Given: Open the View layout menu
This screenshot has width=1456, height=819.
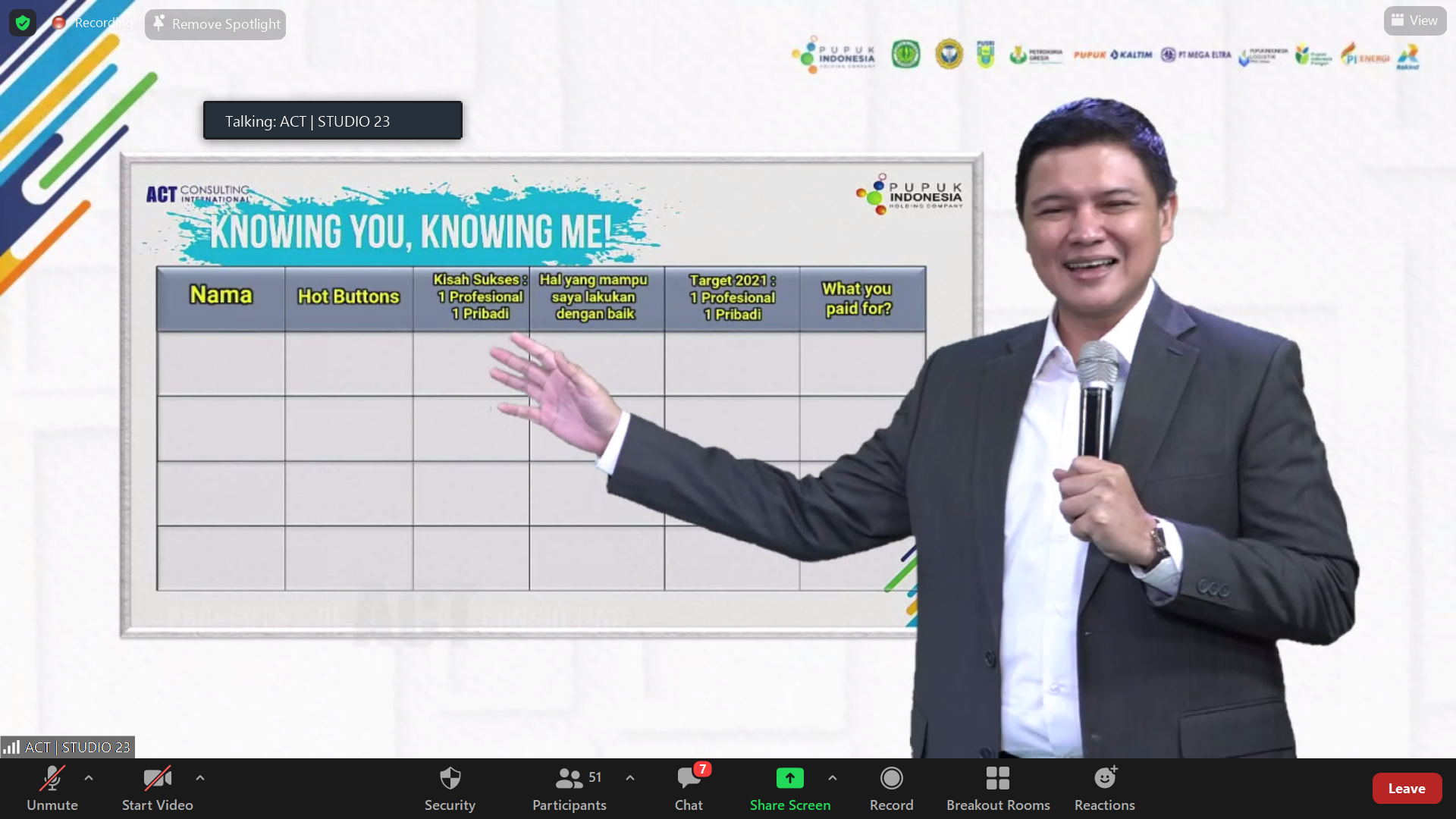Looking at the screenshot, I should (1414, 20).
